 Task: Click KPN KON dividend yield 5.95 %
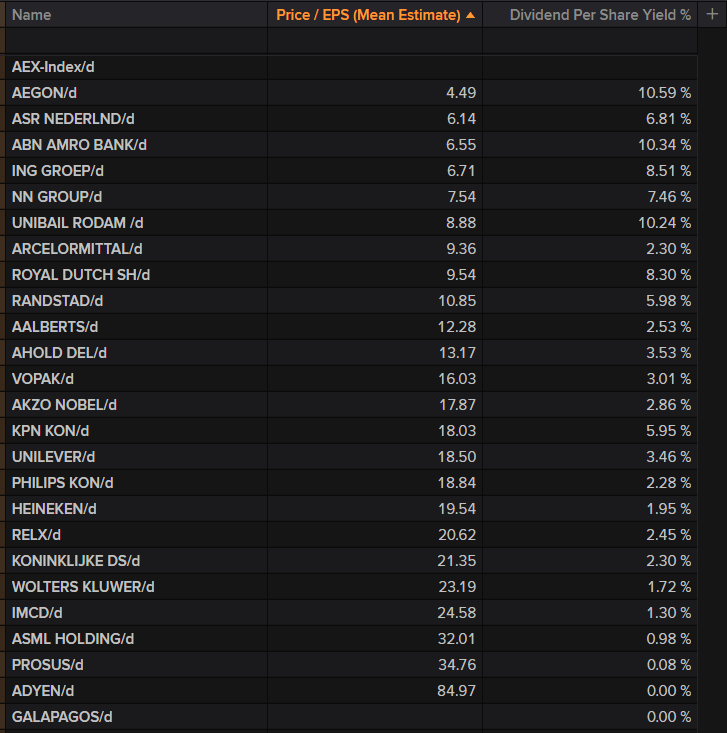click(669, 431)
